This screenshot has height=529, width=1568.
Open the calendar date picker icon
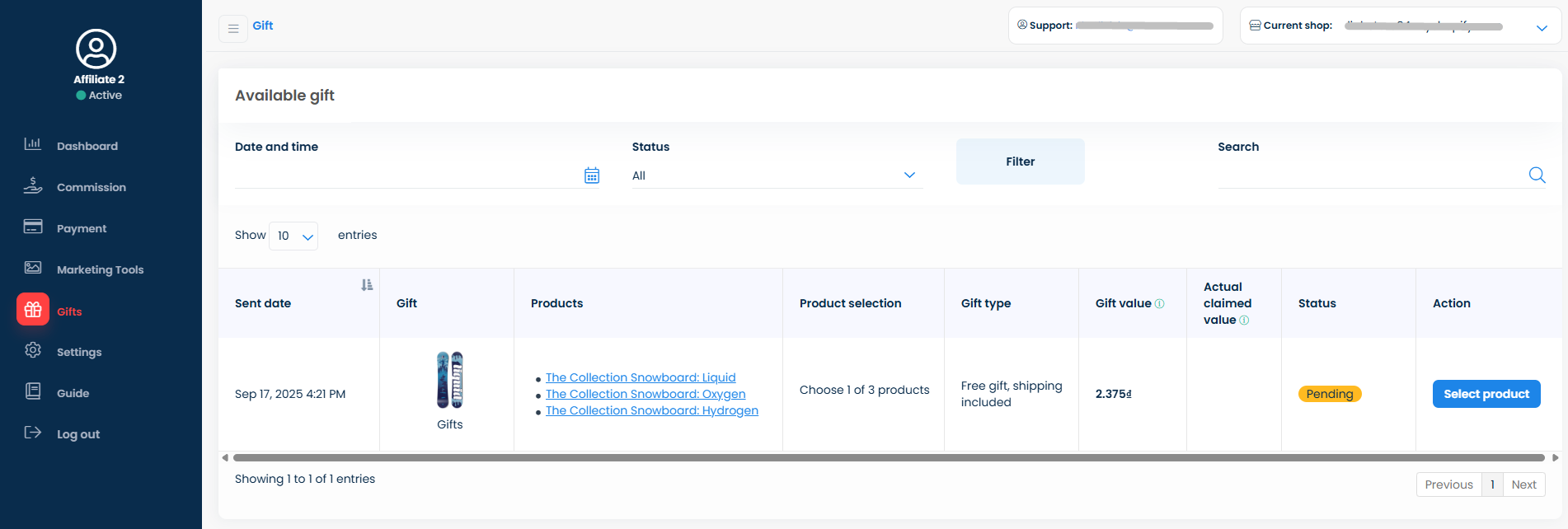point(592,176)
